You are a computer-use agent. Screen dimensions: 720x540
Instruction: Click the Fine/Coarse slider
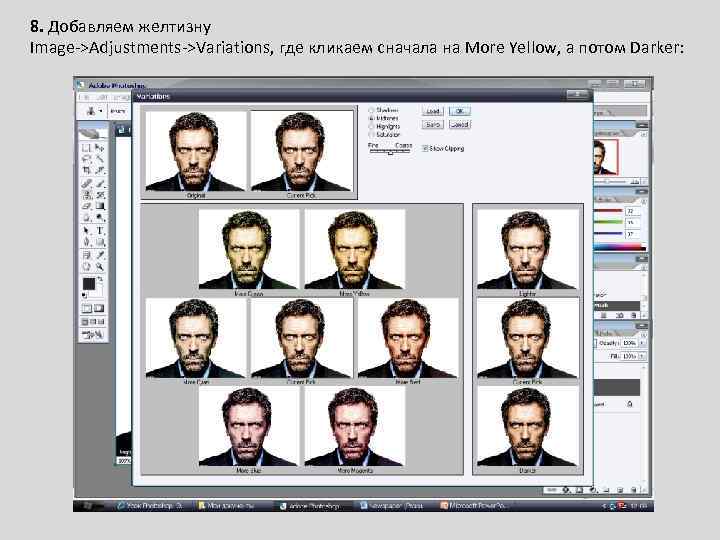point(390,152)
